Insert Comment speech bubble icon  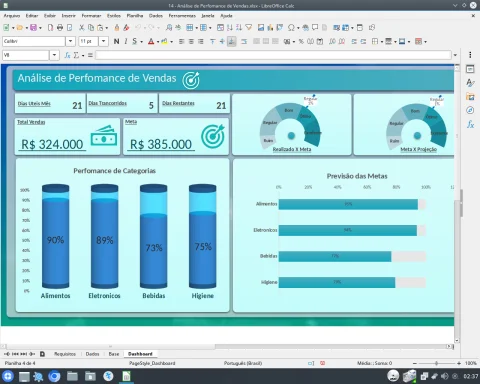point(315,28)
